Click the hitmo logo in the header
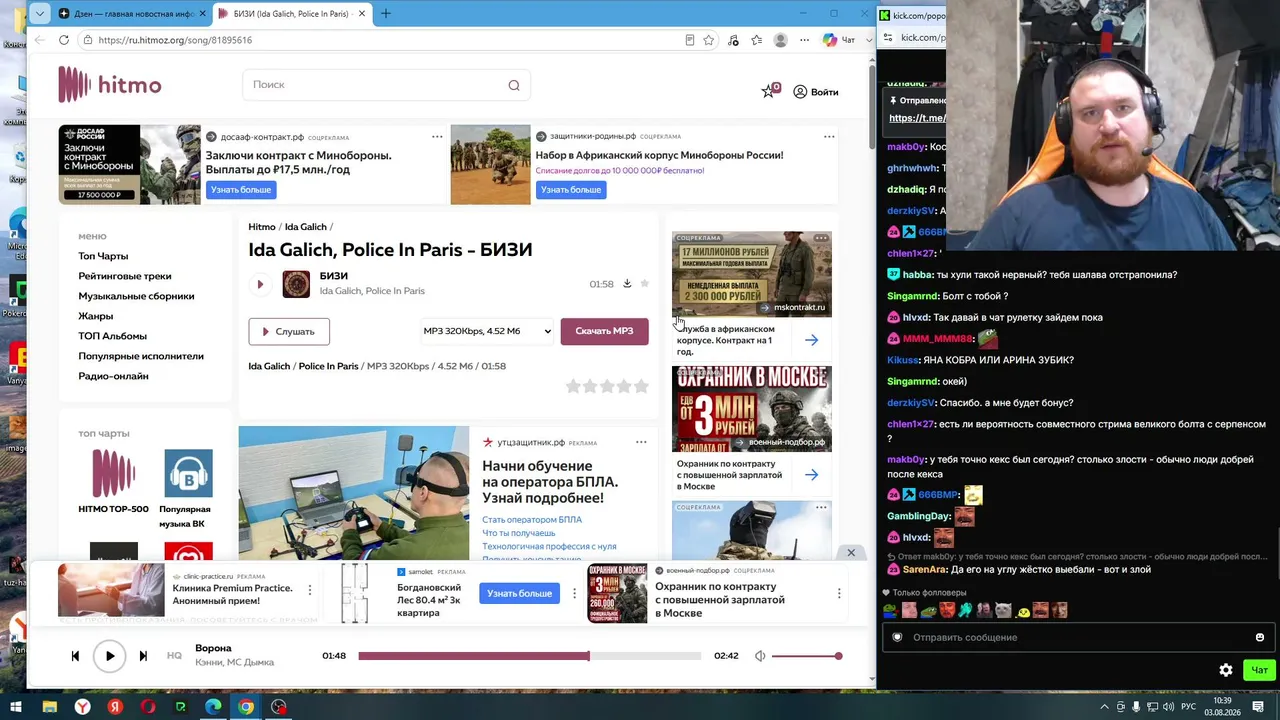 pyautogui.click(x=110, y=85)
